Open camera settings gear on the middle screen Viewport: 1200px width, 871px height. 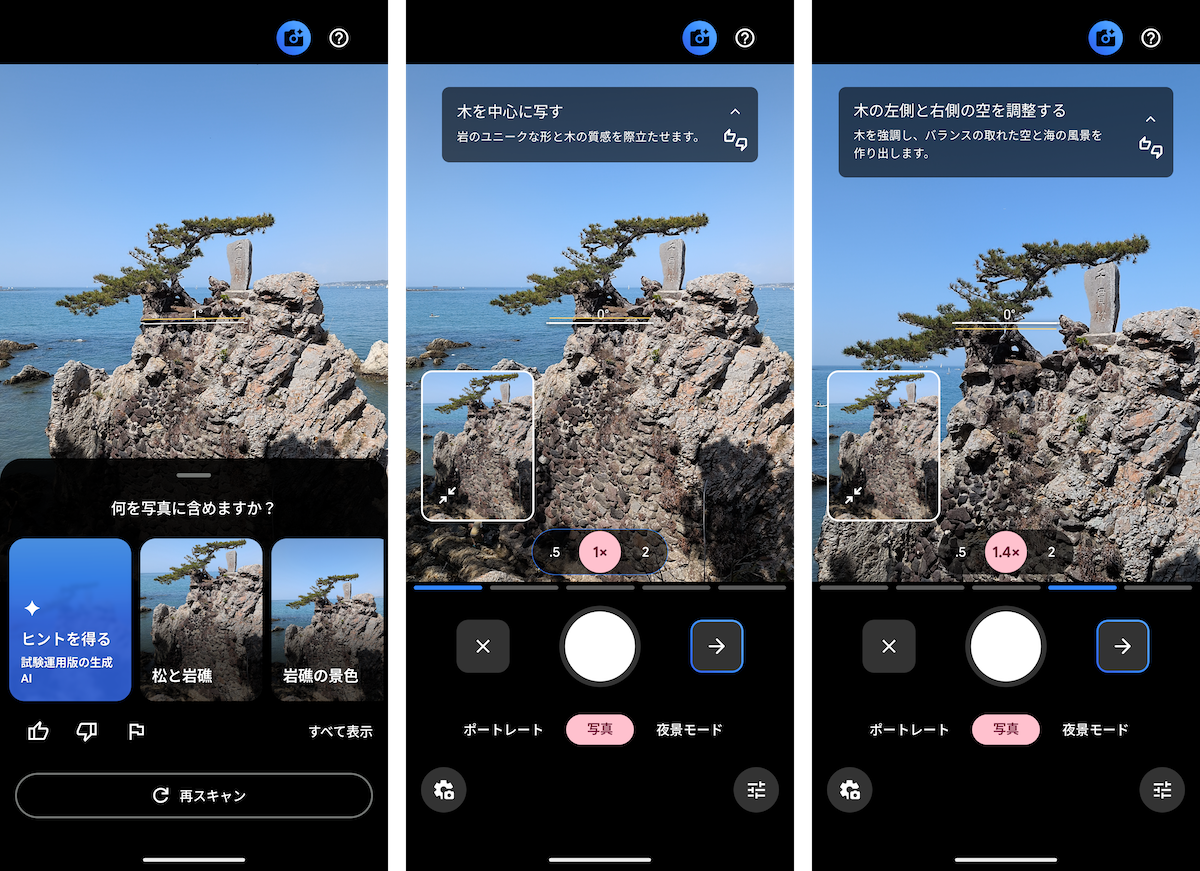[444, 790]
